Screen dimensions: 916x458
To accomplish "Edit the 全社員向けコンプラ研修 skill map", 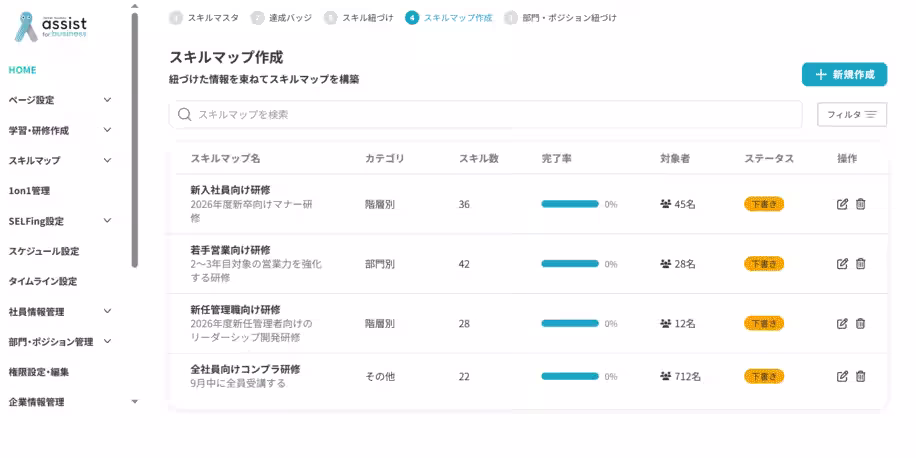I will point(842,376).
